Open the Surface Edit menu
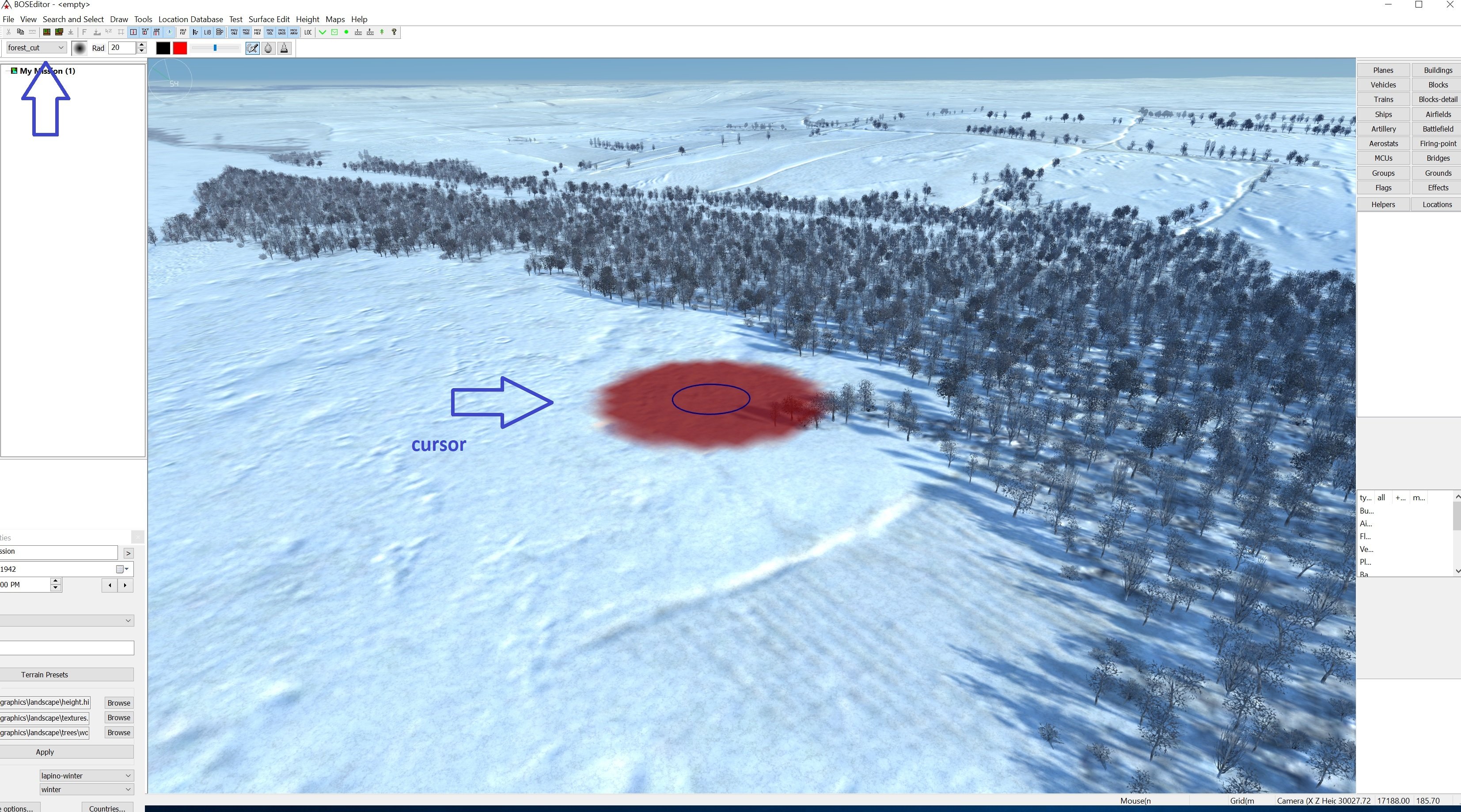 (269, 19)
